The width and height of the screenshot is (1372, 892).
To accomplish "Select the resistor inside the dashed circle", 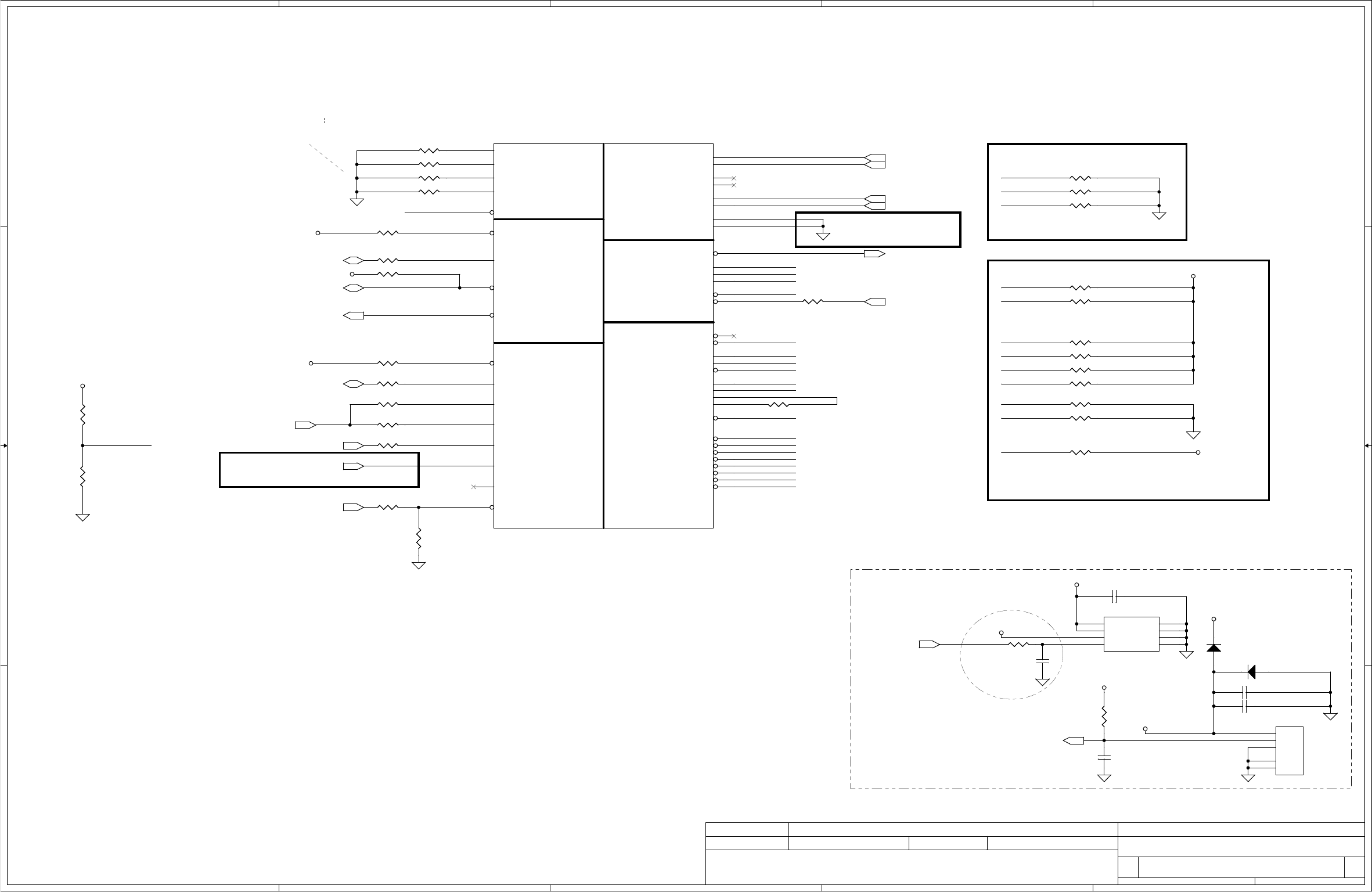I will coord(1018,644).
